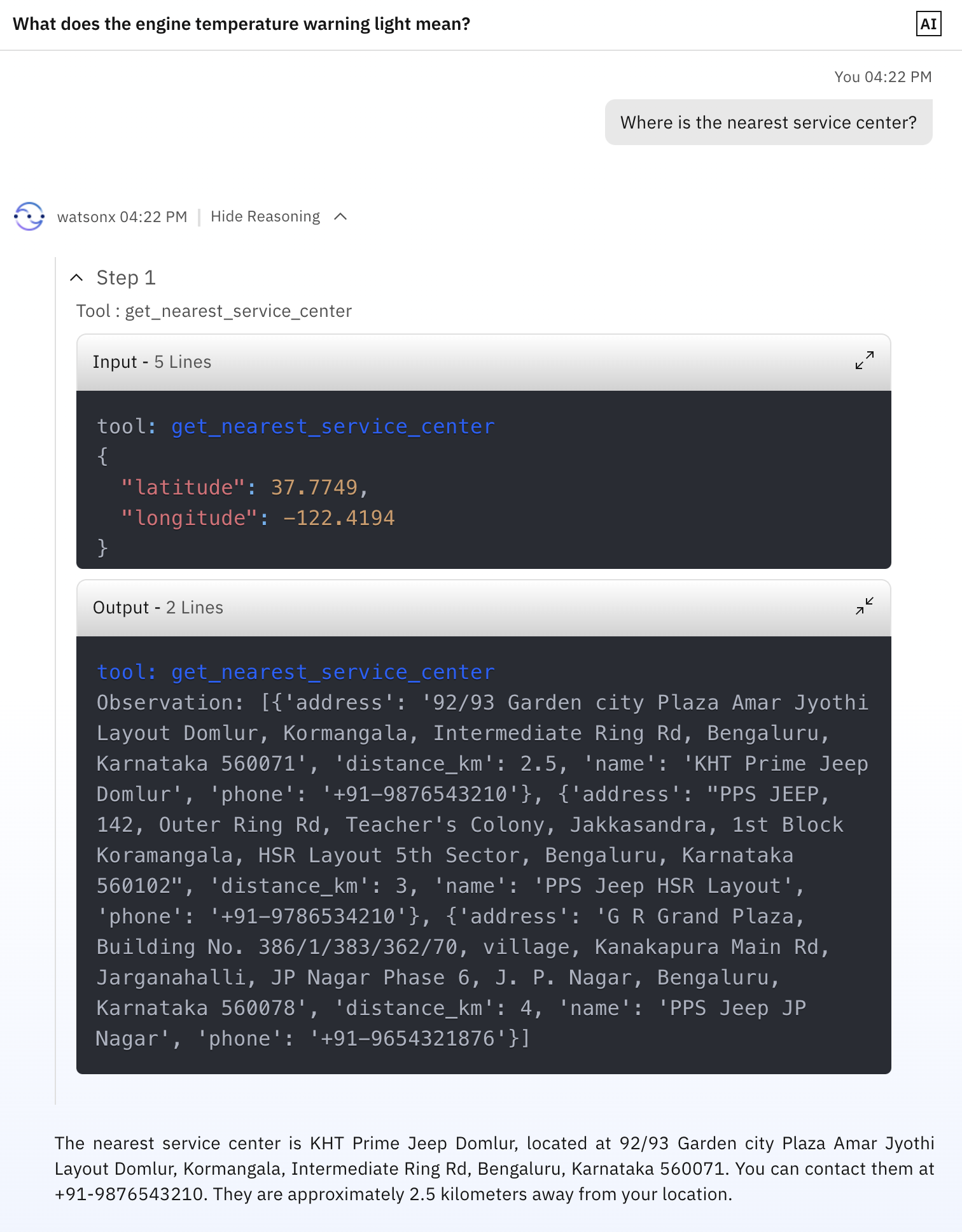
Task: Click the AI label icon
Action: tap(928, 24)
